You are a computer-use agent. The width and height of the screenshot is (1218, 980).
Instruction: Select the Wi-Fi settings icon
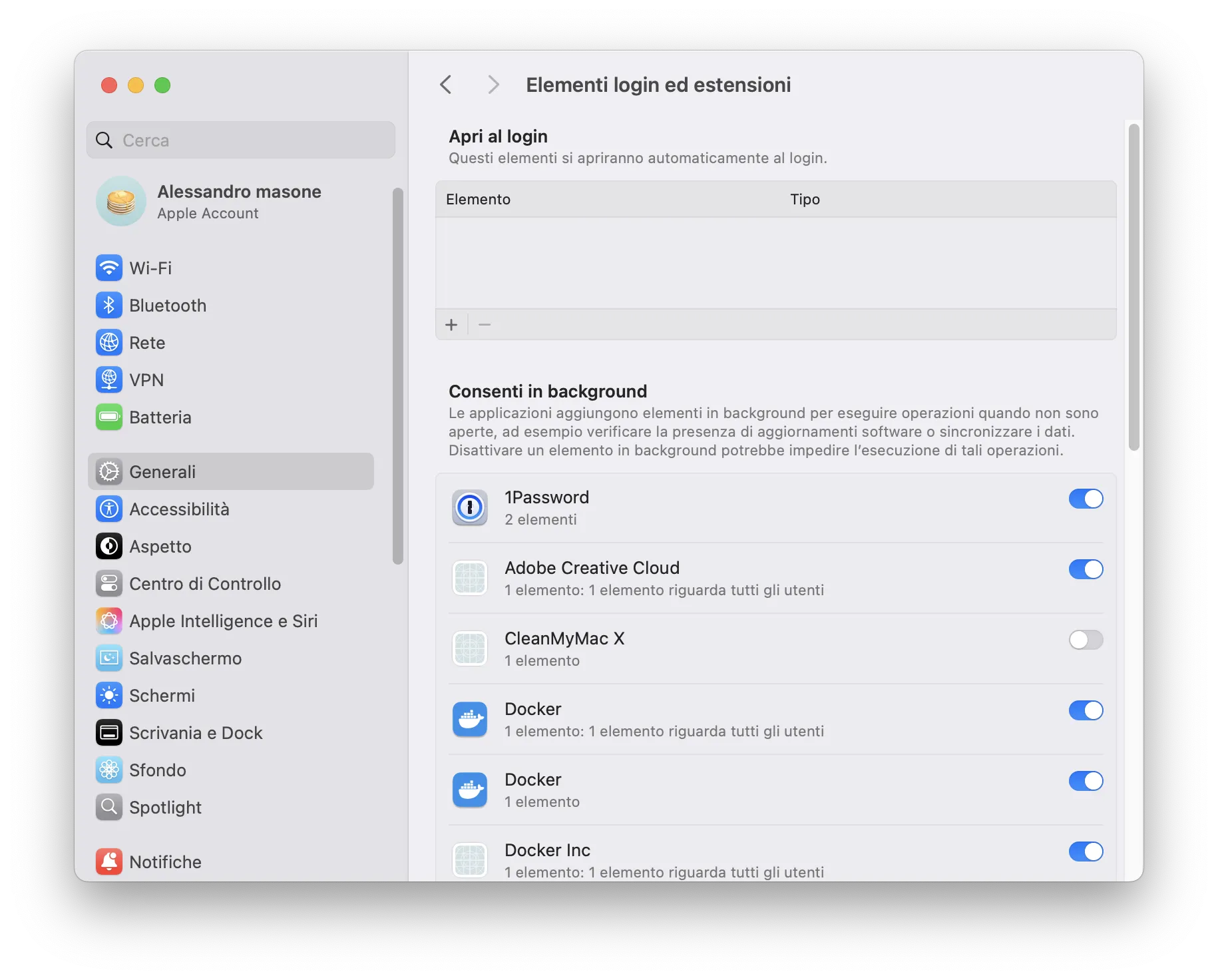tap(109, 268)
